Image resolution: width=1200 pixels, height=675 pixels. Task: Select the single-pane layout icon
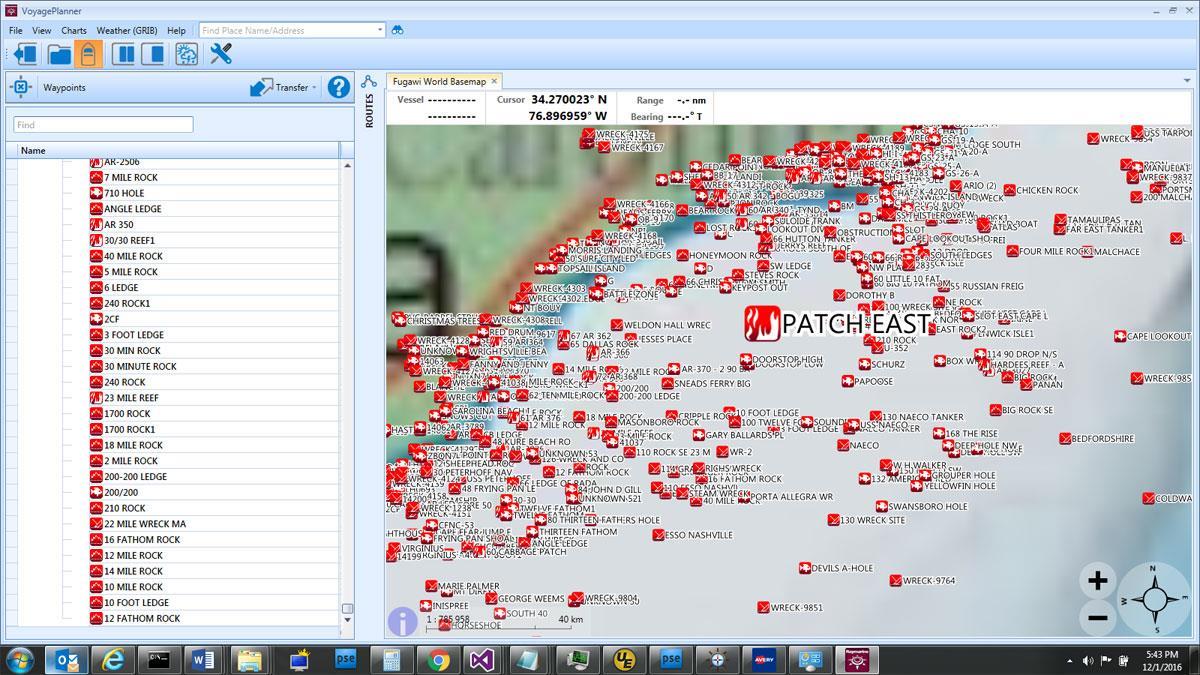(153, 54)
